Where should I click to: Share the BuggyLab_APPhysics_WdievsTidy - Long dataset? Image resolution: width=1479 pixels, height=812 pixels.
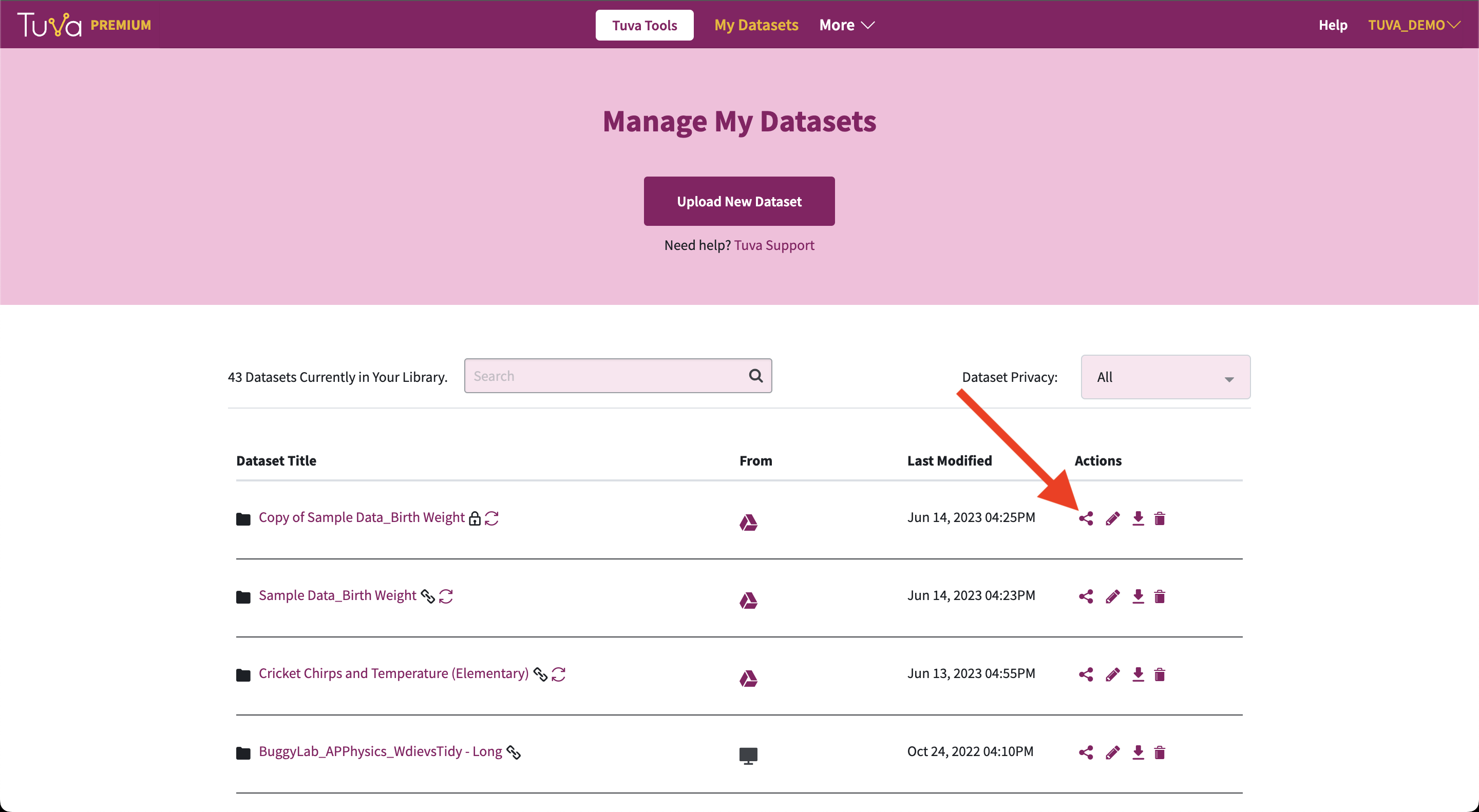tap(1086, 752)
